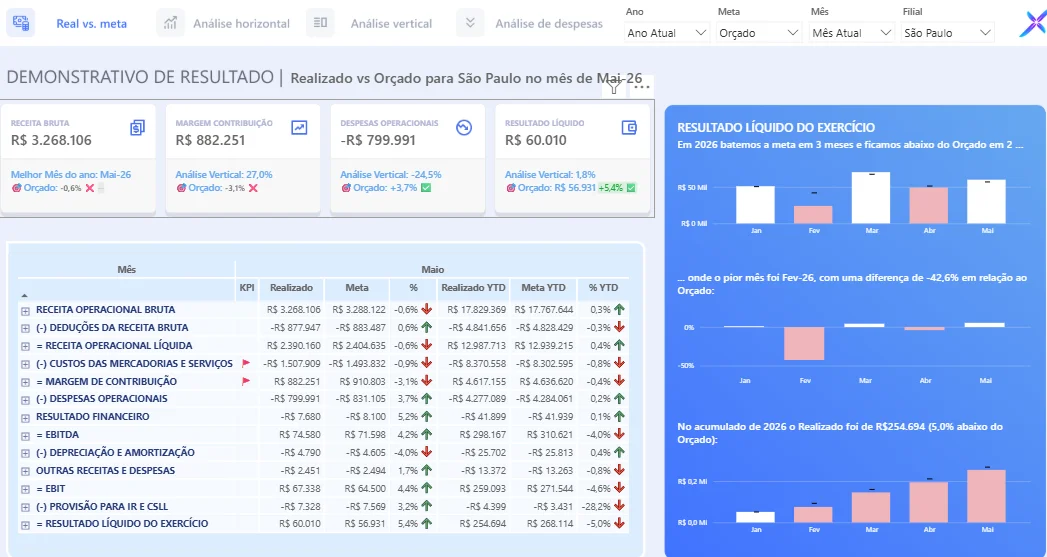This screenshot has width=1047, height=557.
Task: Open the Real vs. meta page icon
Action: pos(21,23)
